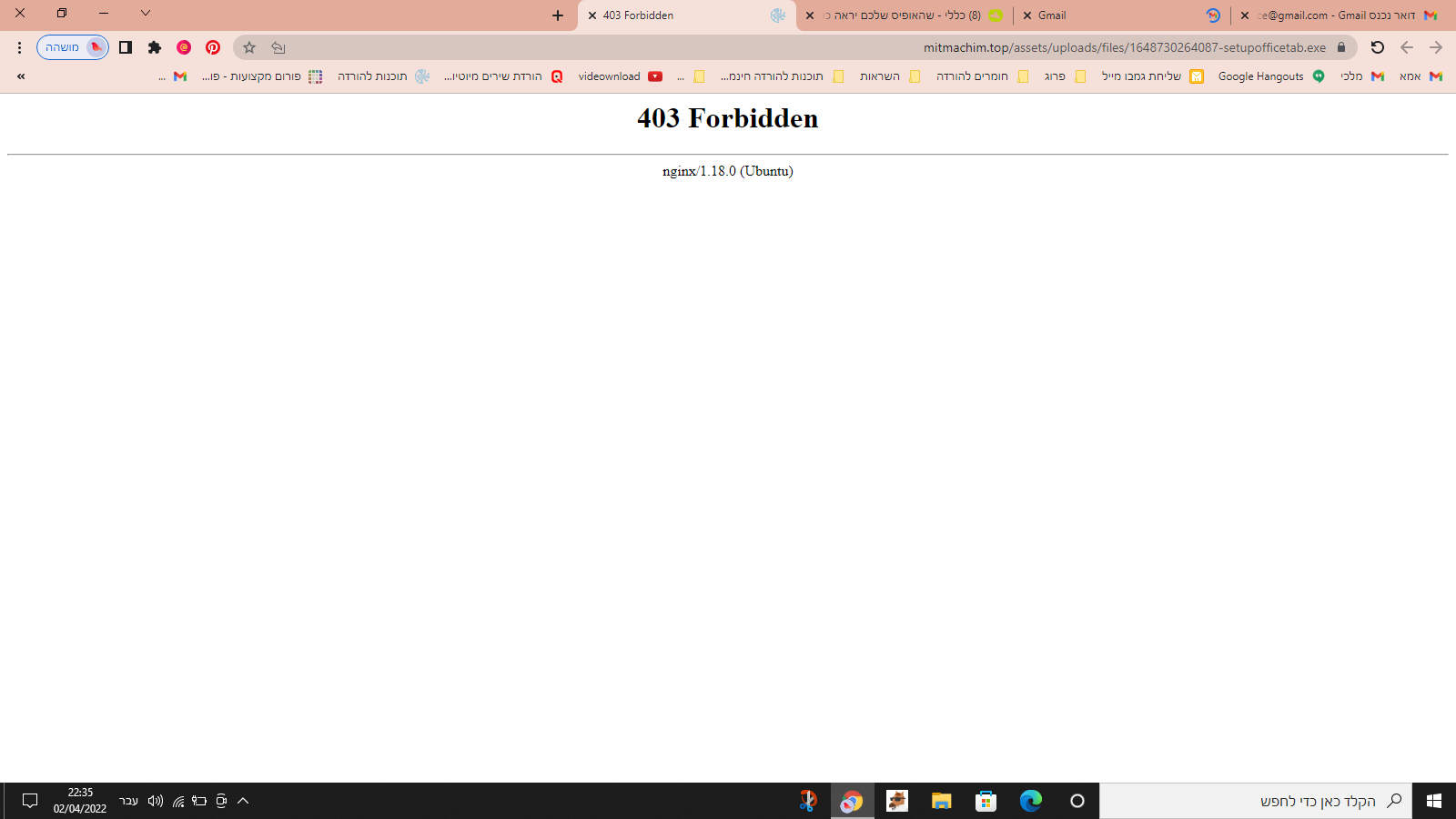Image resolution: width=1456 pixels, height=819 pixels.
Task: Expand hidden system tray icons
Action: [243, 801]
